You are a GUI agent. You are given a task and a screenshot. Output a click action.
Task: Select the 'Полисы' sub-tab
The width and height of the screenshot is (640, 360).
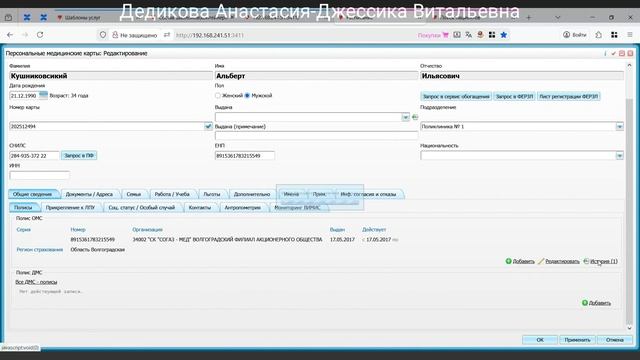pos(23,208)
